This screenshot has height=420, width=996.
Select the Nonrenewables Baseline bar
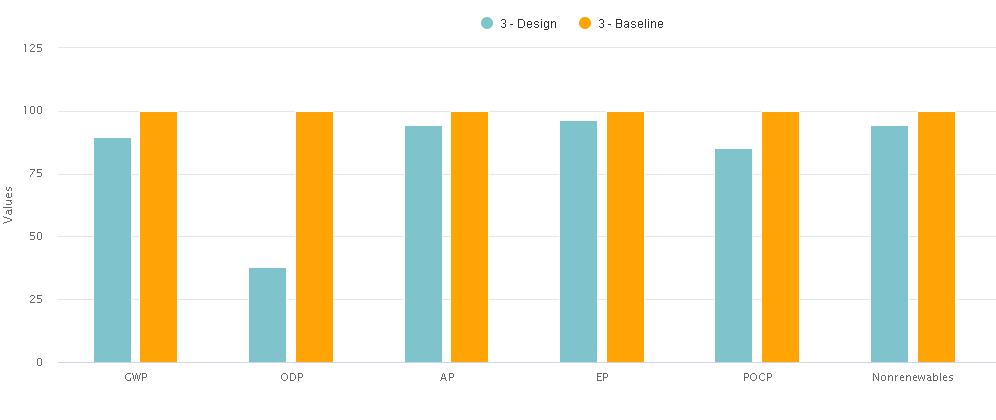(x=936, y=237)
